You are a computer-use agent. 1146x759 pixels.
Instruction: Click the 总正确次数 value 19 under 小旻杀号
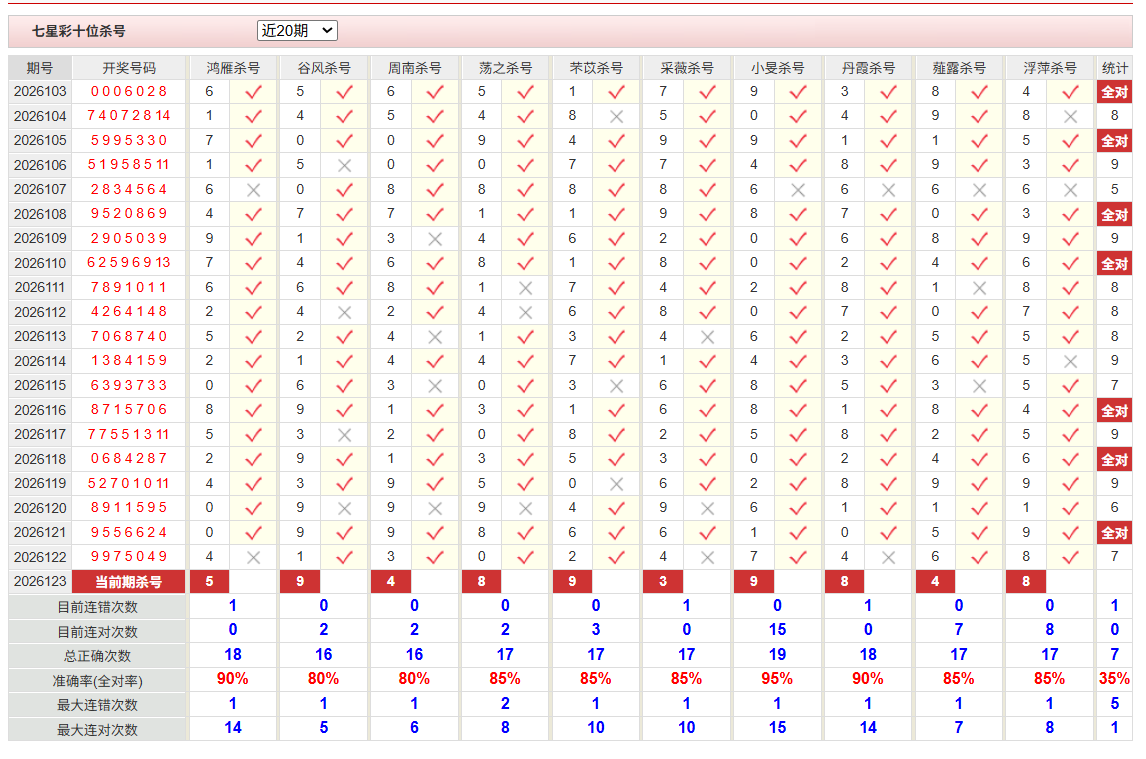pyautogui.click(x=777, y=654)
